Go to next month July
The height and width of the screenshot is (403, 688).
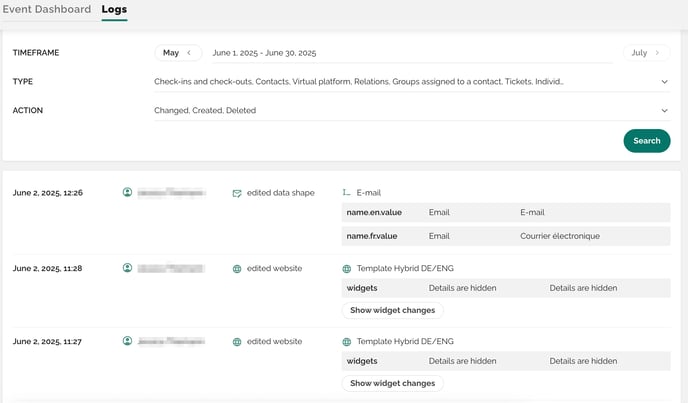pyautogui.click(x=646, y=53)
